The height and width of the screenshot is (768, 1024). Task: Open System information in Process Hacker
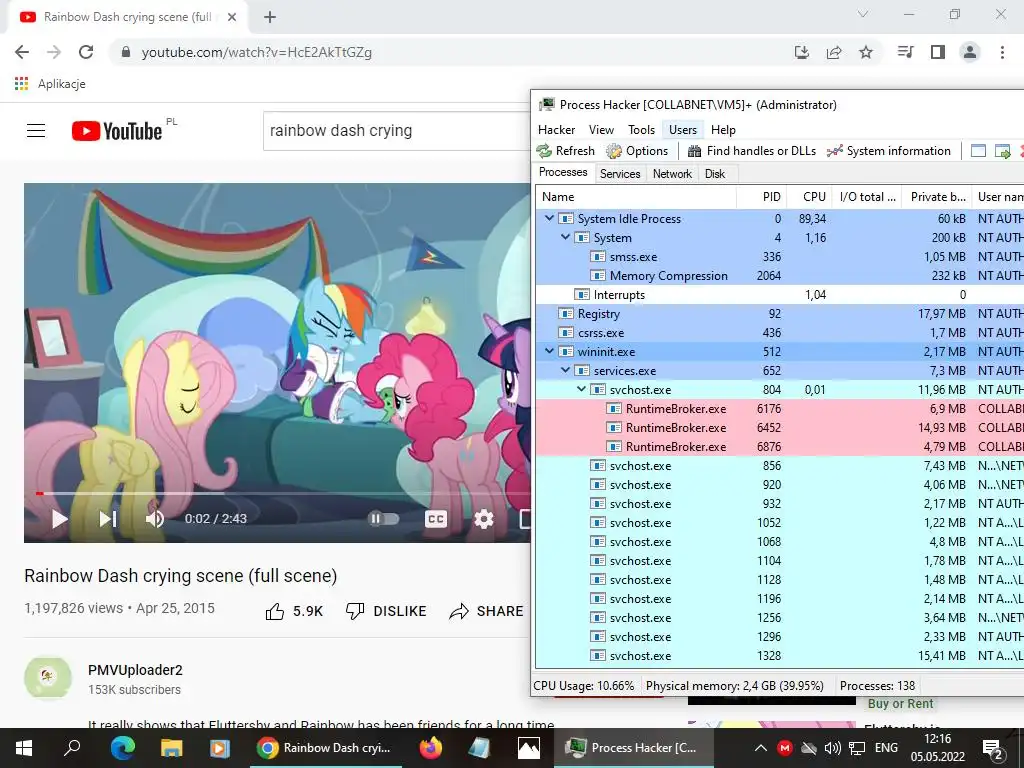point(889,151)
